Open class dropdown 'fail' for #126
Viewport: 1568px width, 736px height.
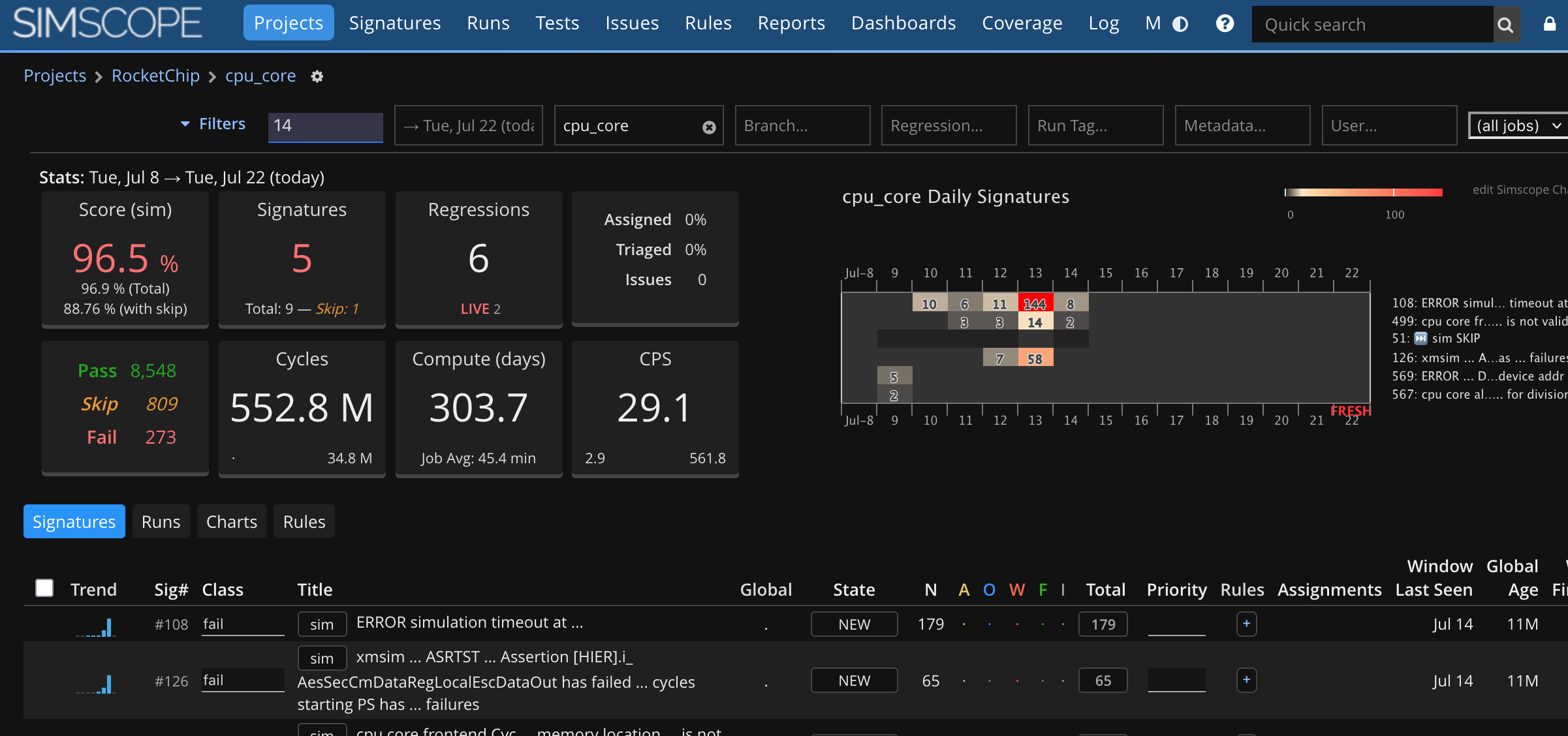coord(243,681)
